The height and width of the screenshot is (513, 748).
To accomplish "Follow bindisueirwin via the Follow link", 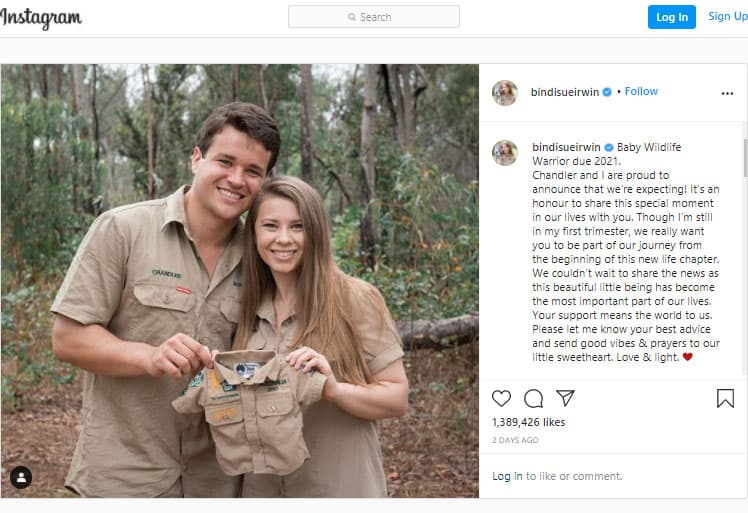I will [x=641, y=91].
